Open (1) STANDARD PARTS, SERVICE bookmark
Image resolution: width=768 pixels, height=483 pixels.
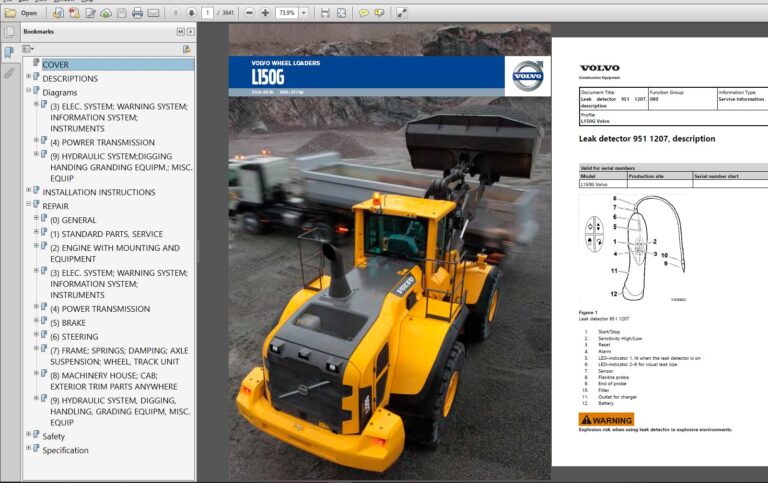pyautogui.click(x=106, y=234)
